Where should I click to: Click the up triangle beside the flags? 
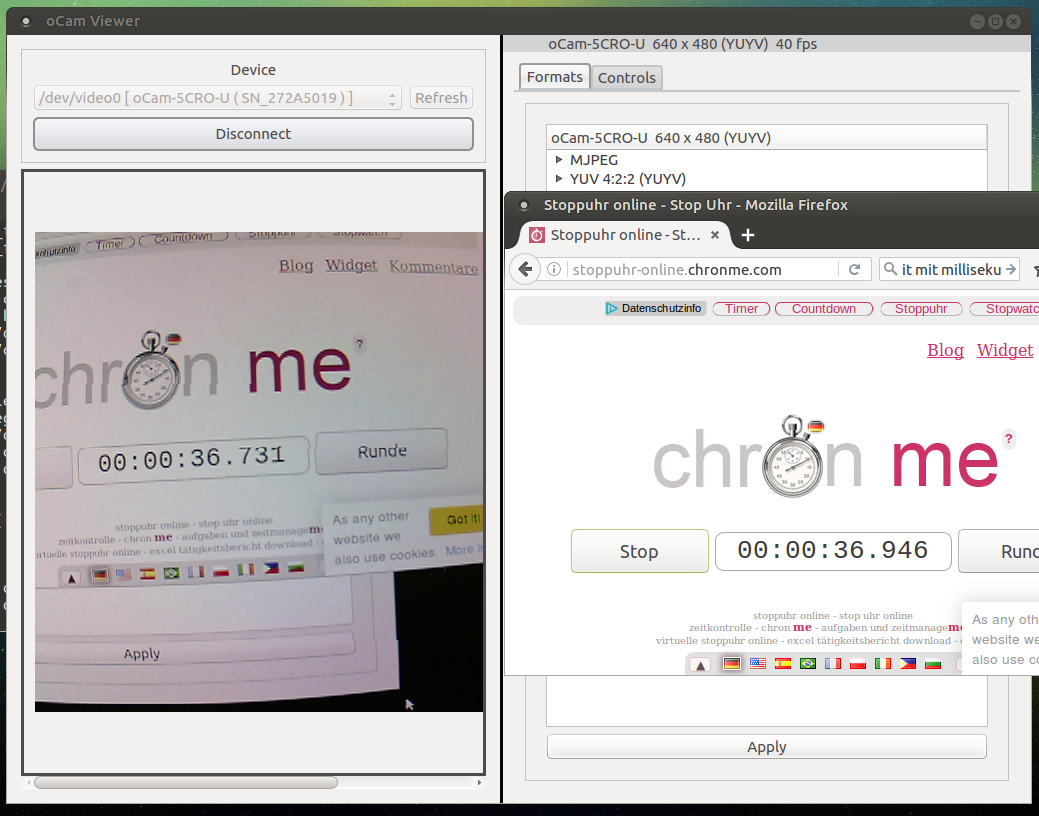click(x=700, y=664)
